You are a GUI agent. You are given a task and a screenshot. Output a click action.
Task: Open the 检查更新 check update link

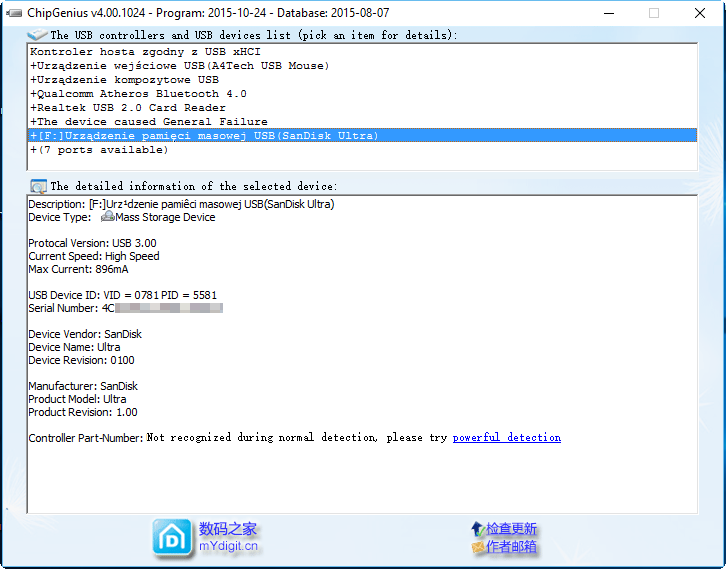(511, 529)
